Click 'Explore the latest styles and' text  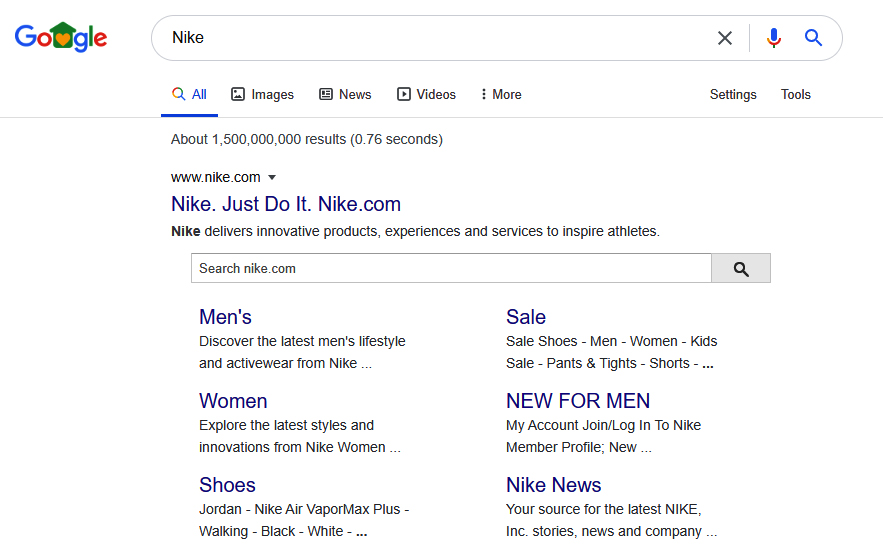coord(287,425)
